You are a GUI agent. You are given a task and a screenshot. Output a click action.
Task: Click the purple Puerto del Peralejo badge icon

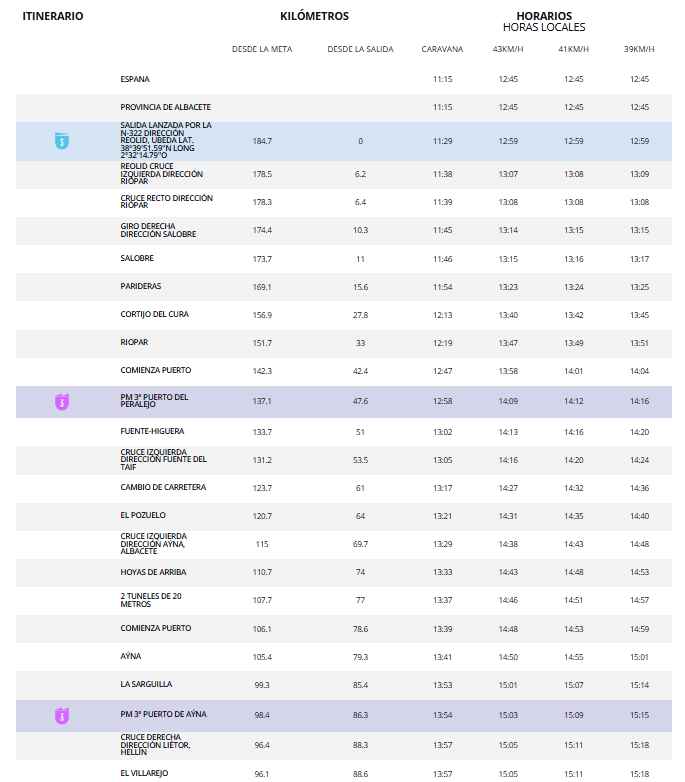(62, 401)
